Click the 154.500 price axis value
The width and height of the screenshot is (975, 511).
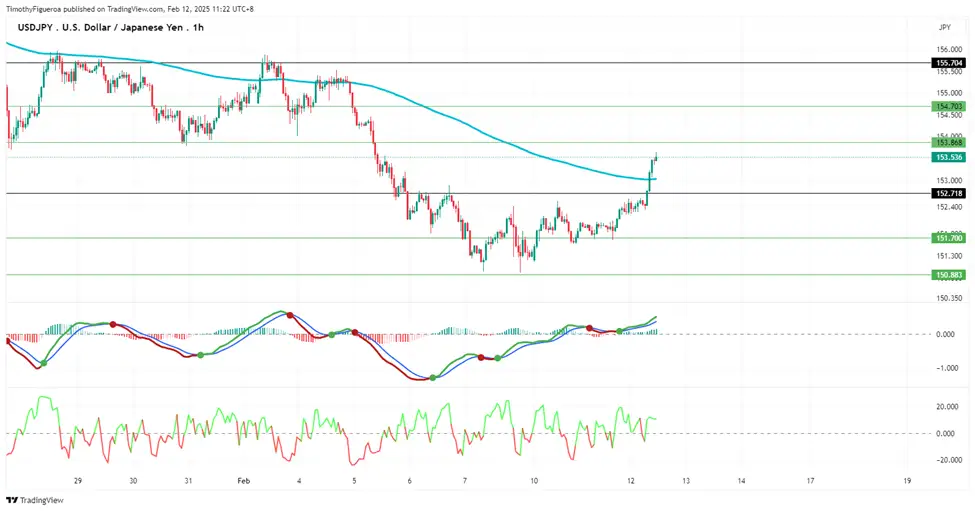949,115
